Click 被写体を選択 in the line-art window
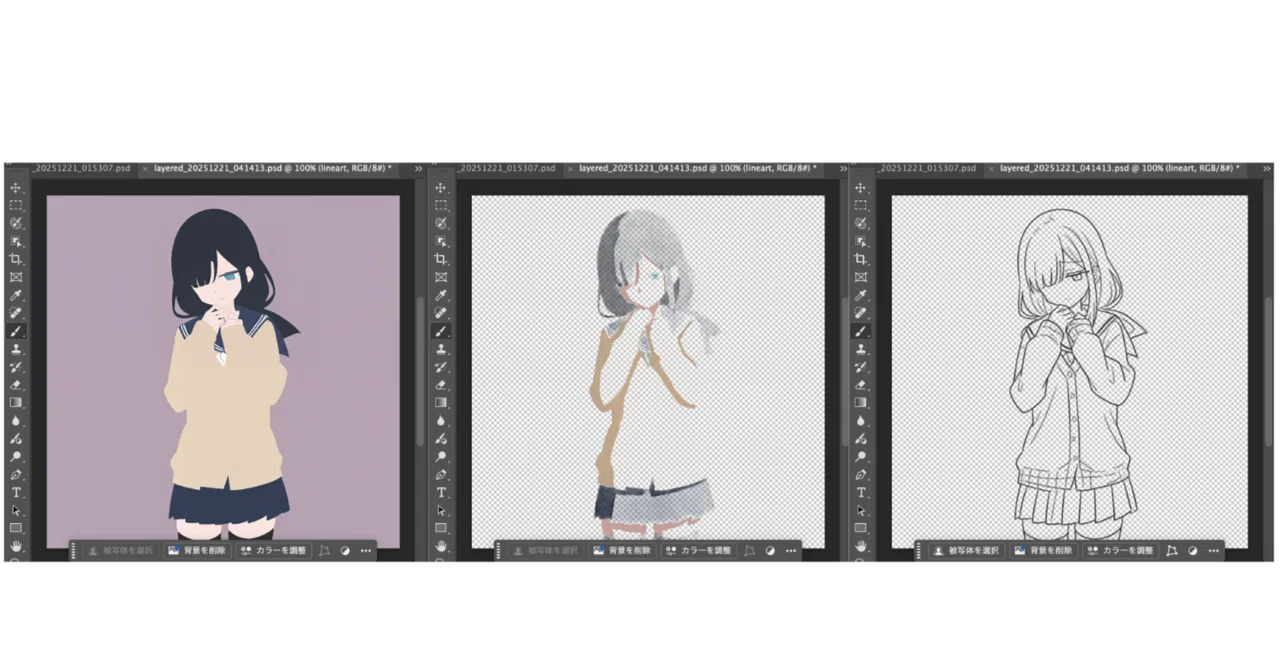Screen dimensions: 1280x670 click(968, 551)
